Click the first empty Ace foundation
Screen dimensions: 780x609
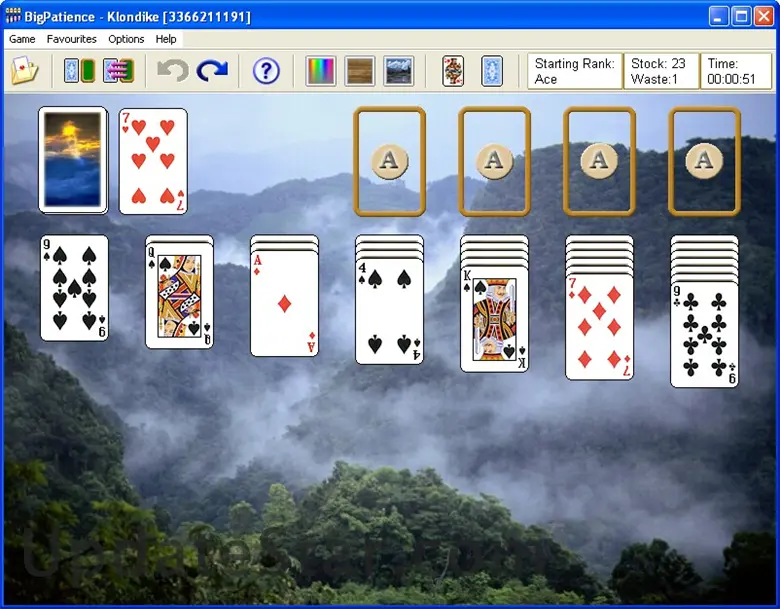point(390,161)
